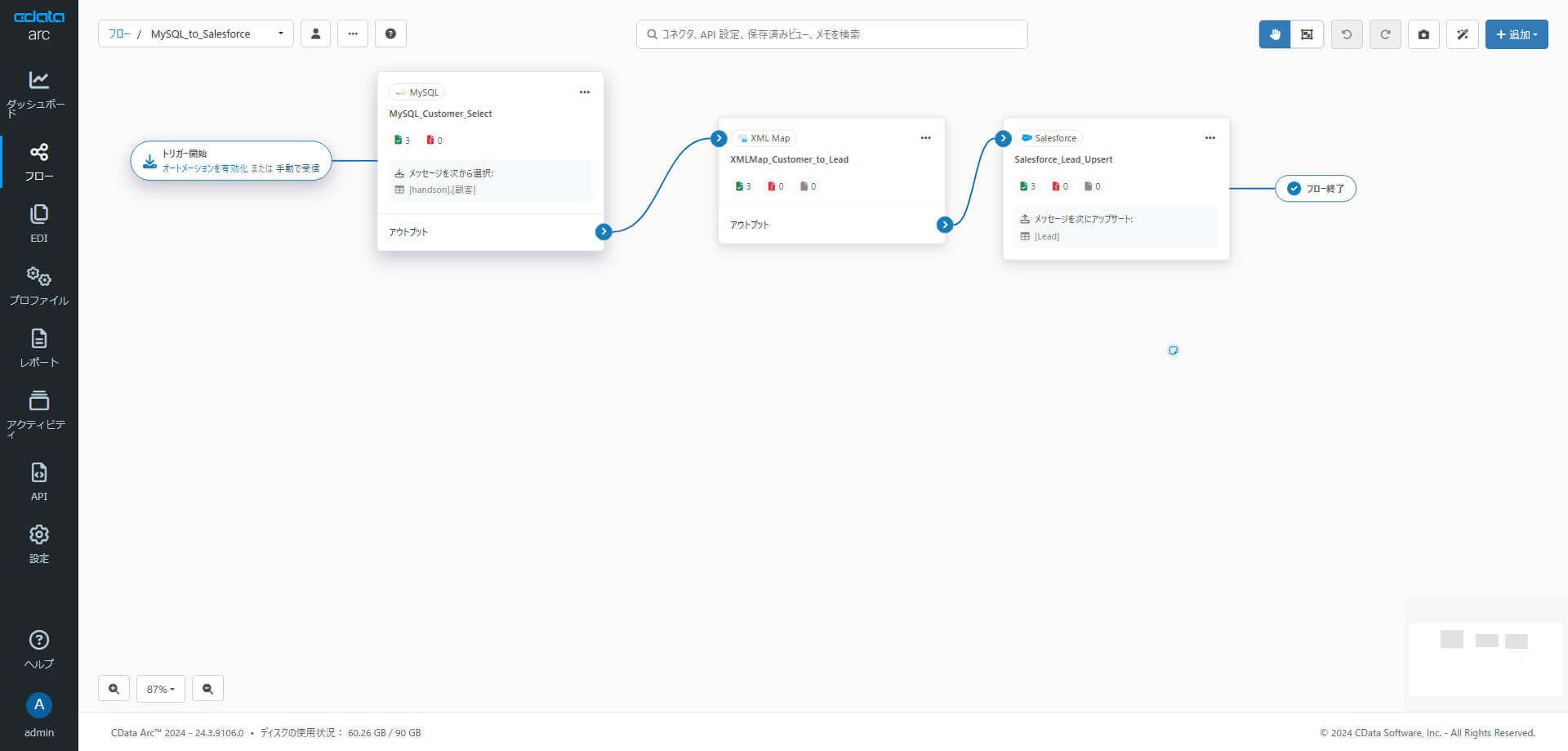Click the [Lead] table entry
The image size is (1568, 751).
(x=1047, y=236)
